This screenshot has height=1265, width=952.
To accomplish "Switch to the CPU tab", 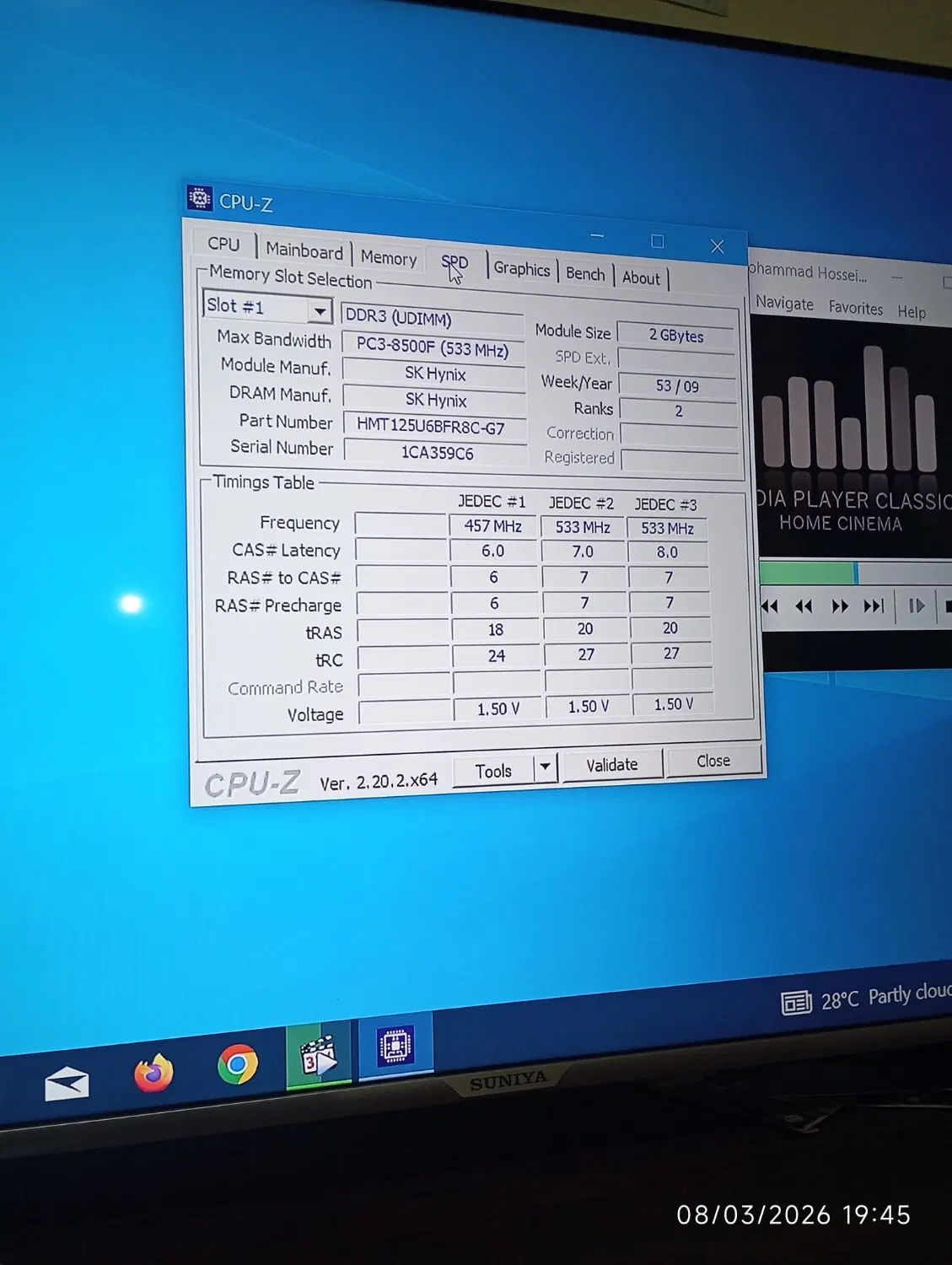I will coord(223,244).
